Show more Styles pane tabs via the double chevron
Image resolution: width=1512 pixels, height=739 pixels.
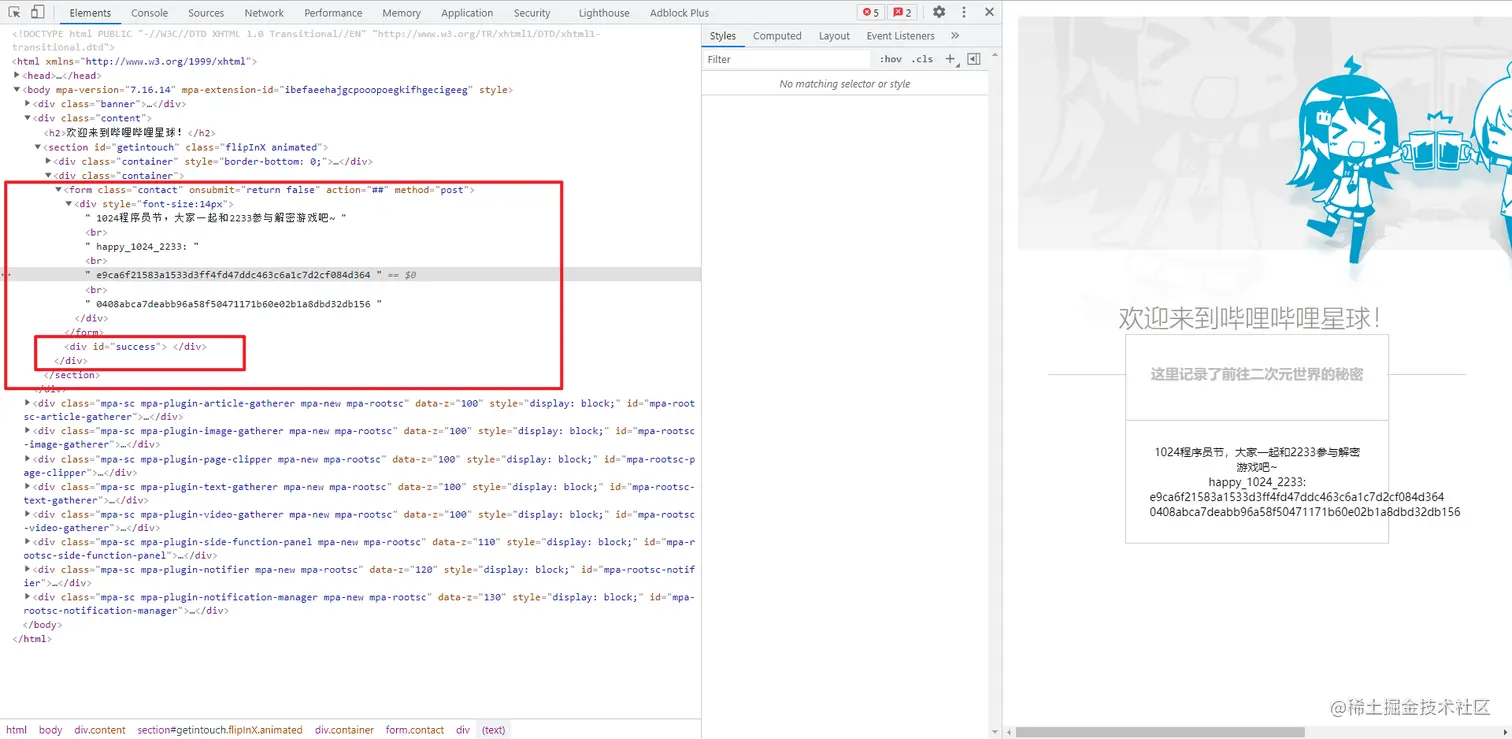coord(955,36)
